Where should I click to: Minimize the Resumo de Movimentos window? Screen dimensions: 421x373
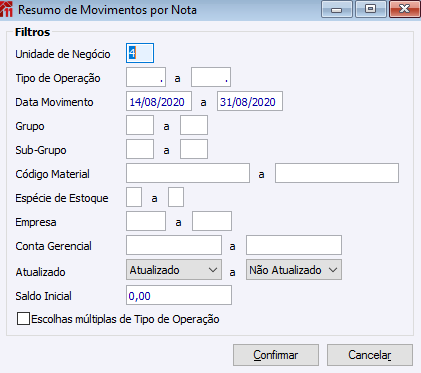[337, 9]
